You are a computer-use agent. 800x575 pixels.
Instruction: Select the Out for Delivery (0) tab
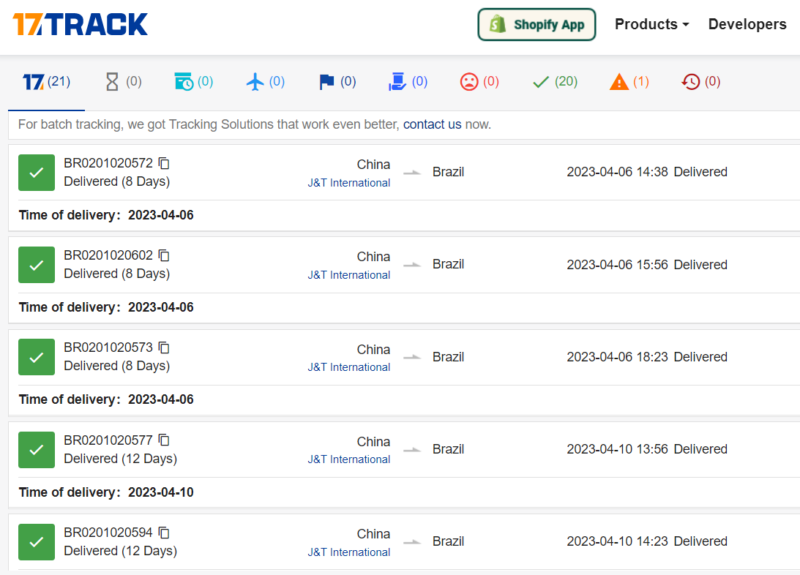click(408, 82)
